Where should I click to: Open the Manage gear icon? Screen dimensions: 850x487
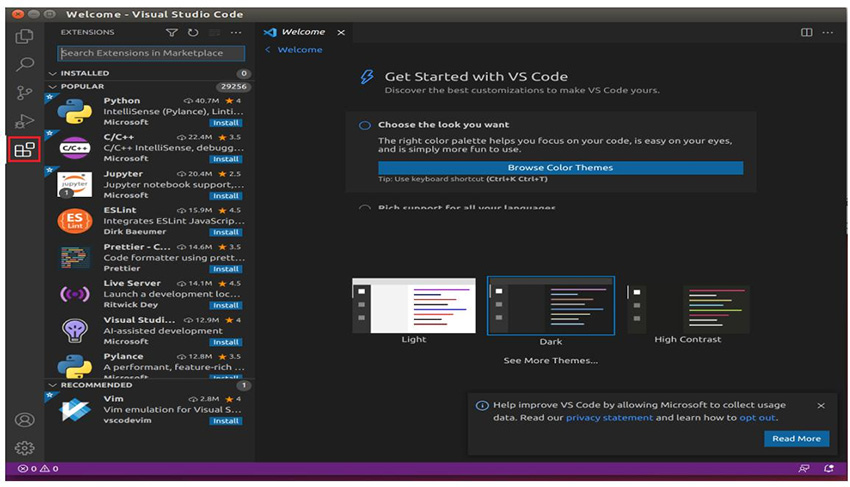pyautogui.click(x=24, y=448)
